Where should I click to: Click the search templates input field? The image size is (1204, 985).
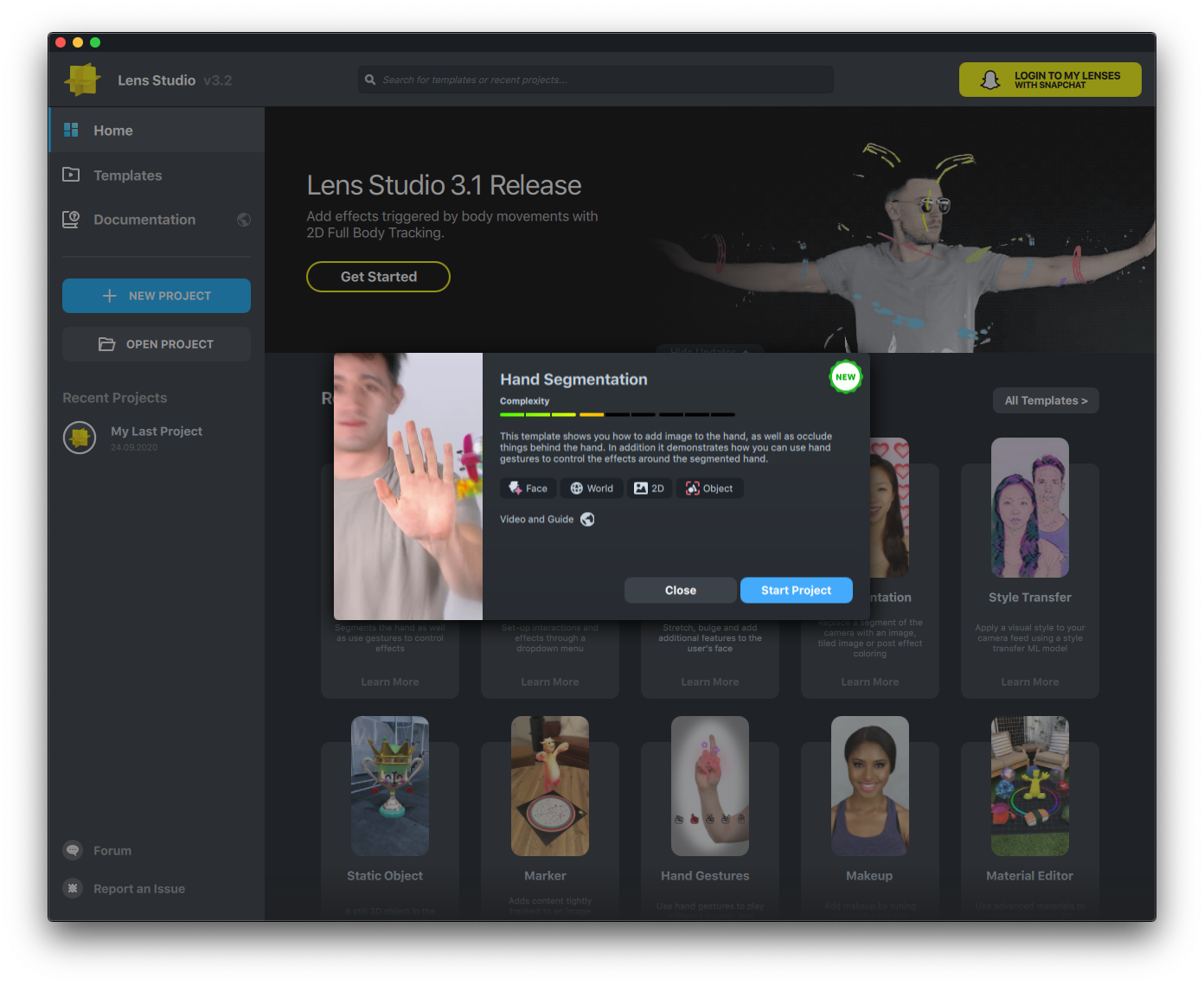click(597, 80)
